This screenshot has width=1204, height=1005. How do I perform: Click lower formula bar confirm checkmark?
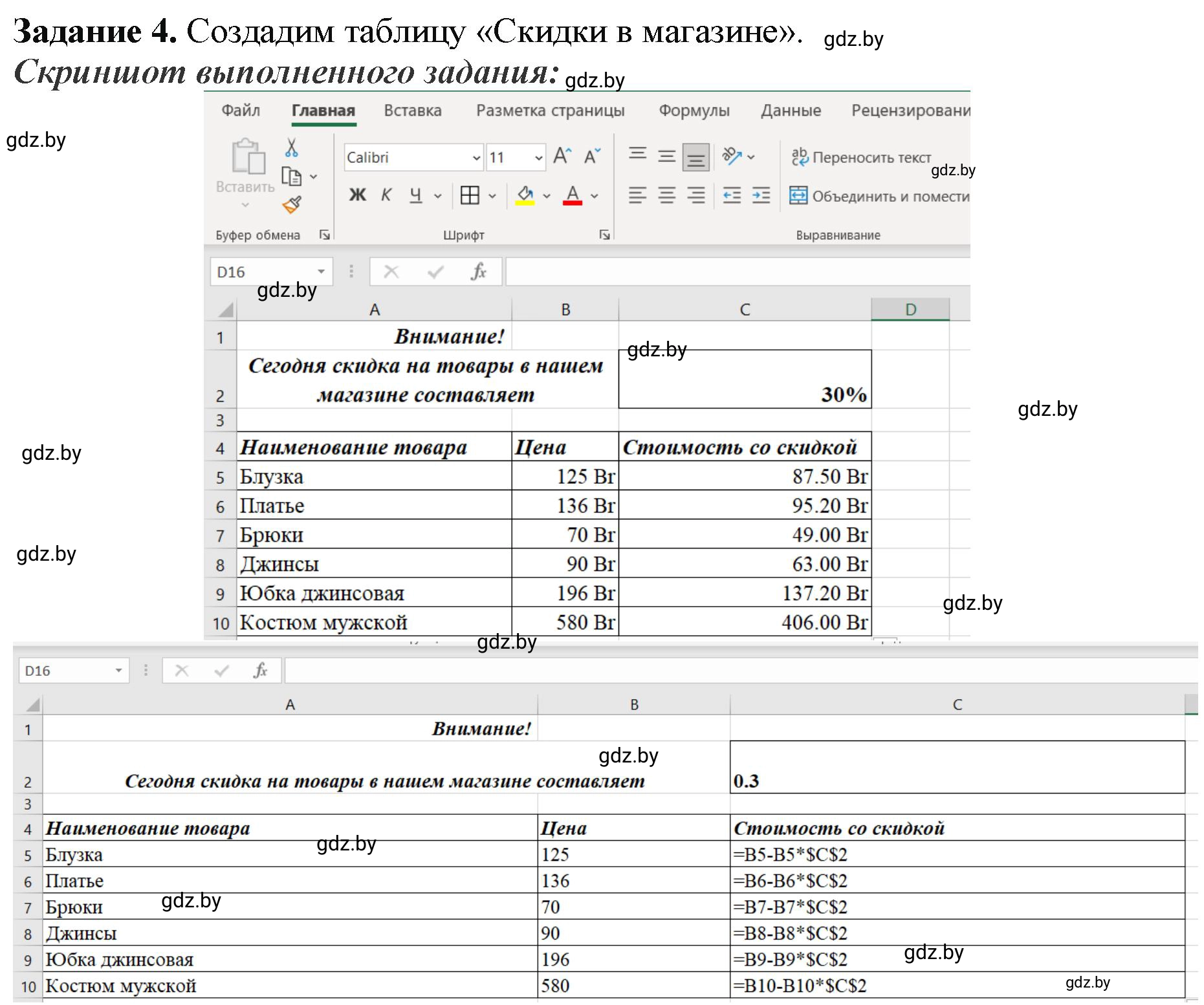(x=221, y=671)
